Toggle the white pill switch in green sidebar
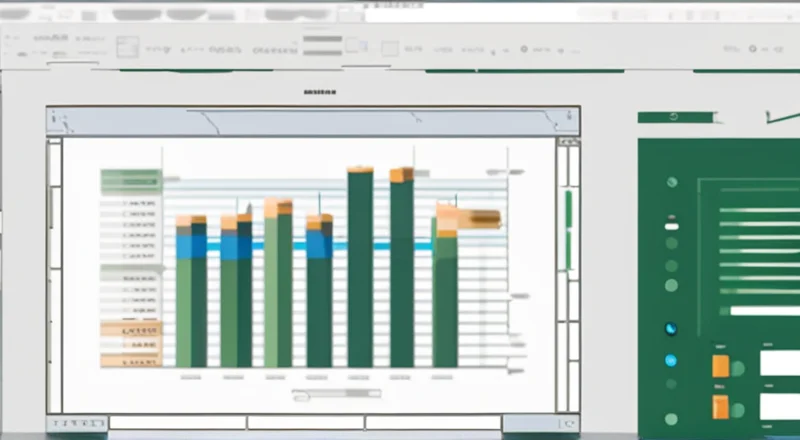 point(671,226)
